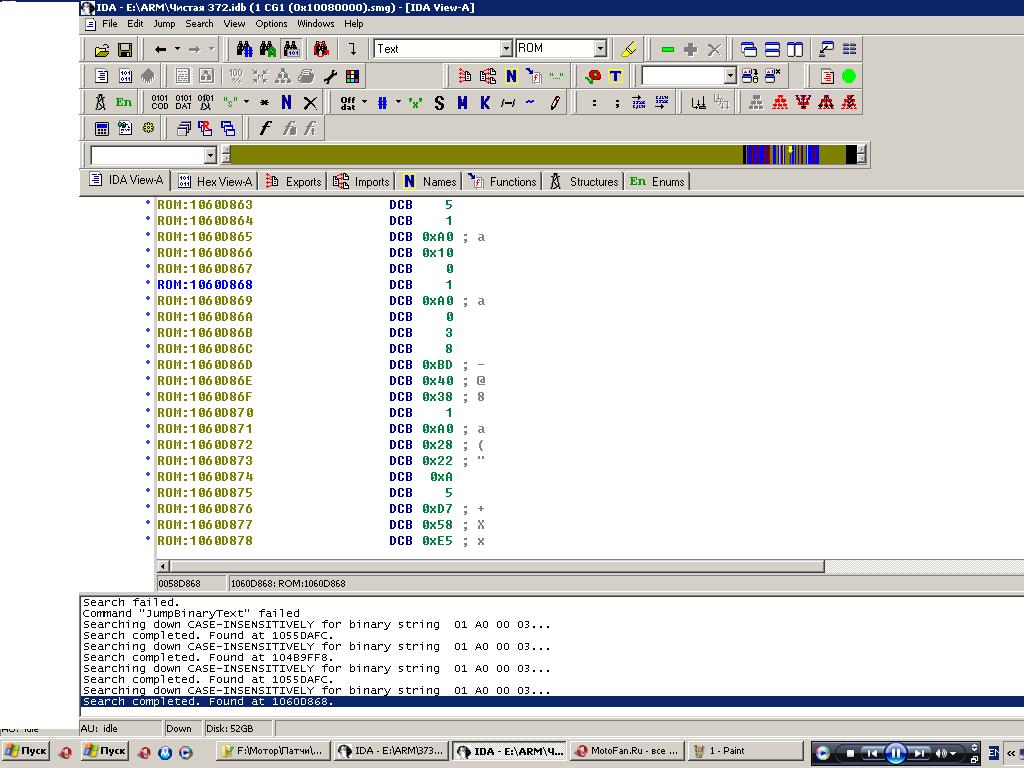Open the dropdown left of the navigation band
Viewport: 1024px width, 768px height.
click(210, 155)
